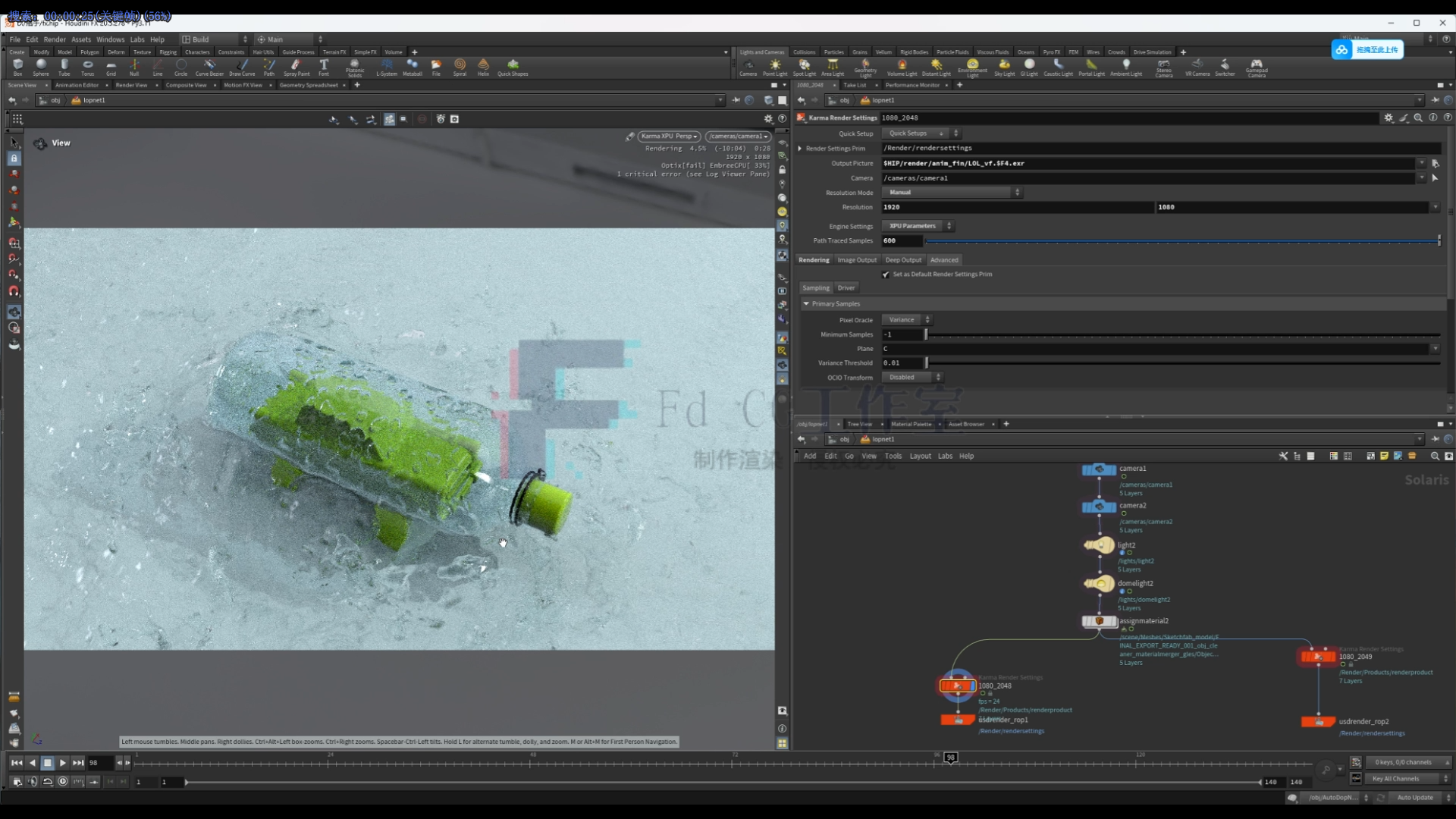This screenshot has height=819, width=1456.
Task: Select the L-System shelf tool
Action: pyautogui.click(x=387, y=67)
